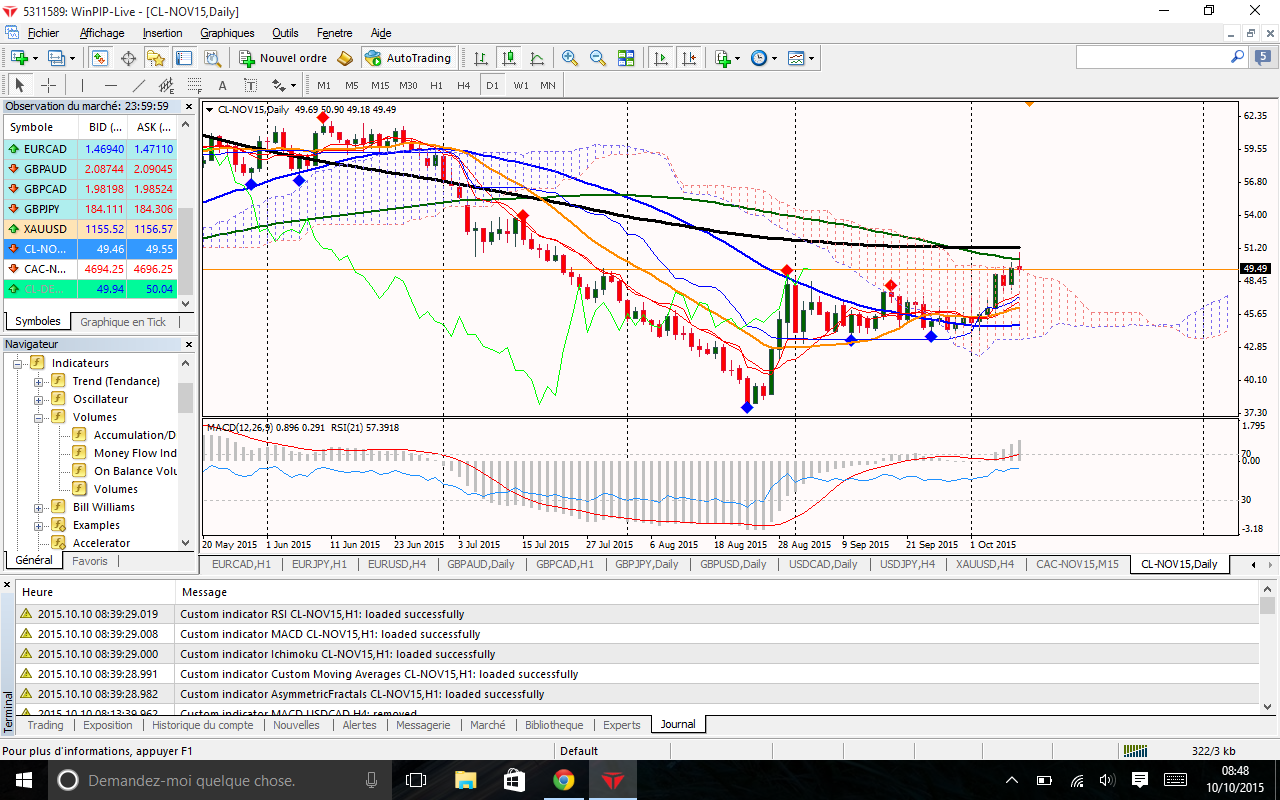Image resolution: width=1280 pixels, height=800 pixels.
Task: Select the crosshair tool
Action: tap(47, 85)
